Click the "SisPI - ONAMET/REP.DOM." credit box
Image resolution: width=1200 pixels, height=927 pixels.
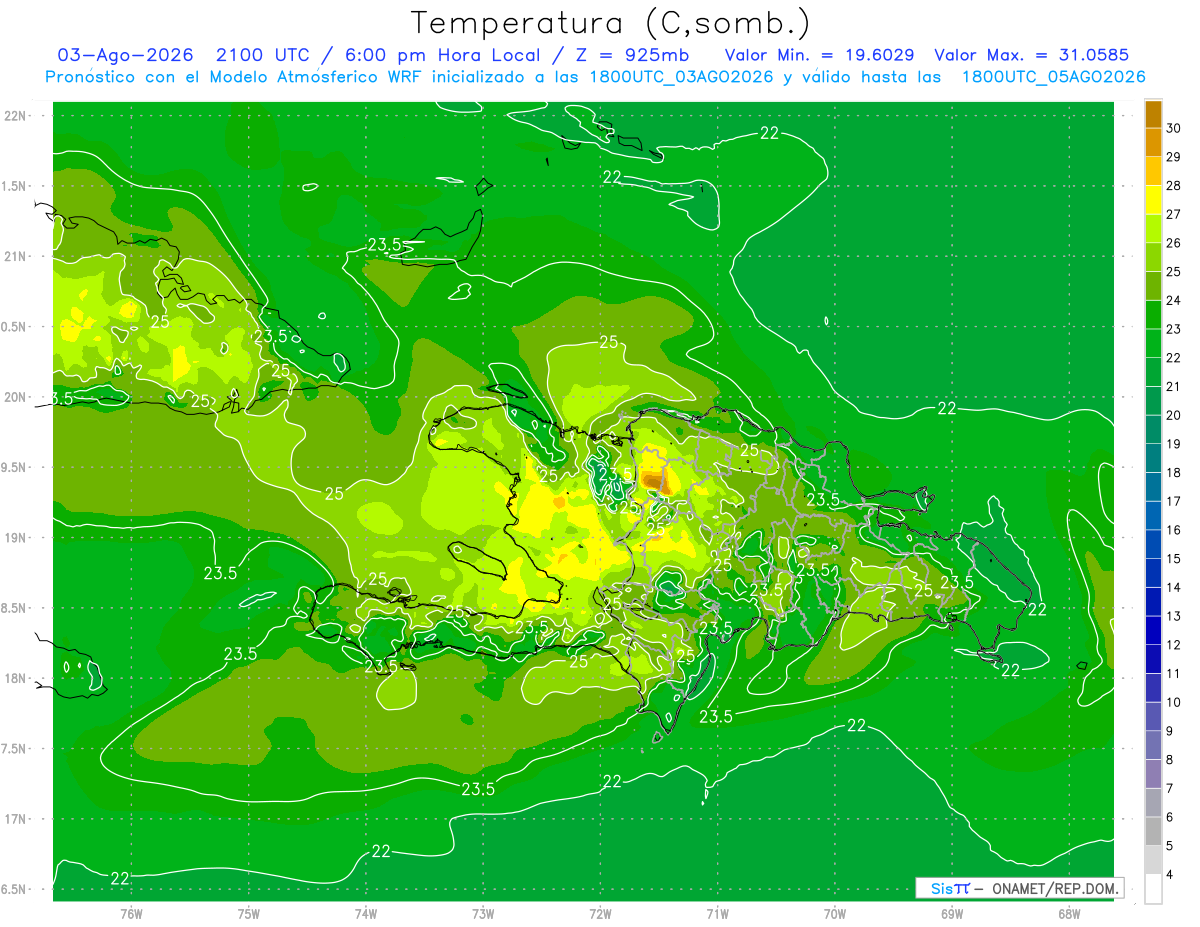pos(1019,888)
